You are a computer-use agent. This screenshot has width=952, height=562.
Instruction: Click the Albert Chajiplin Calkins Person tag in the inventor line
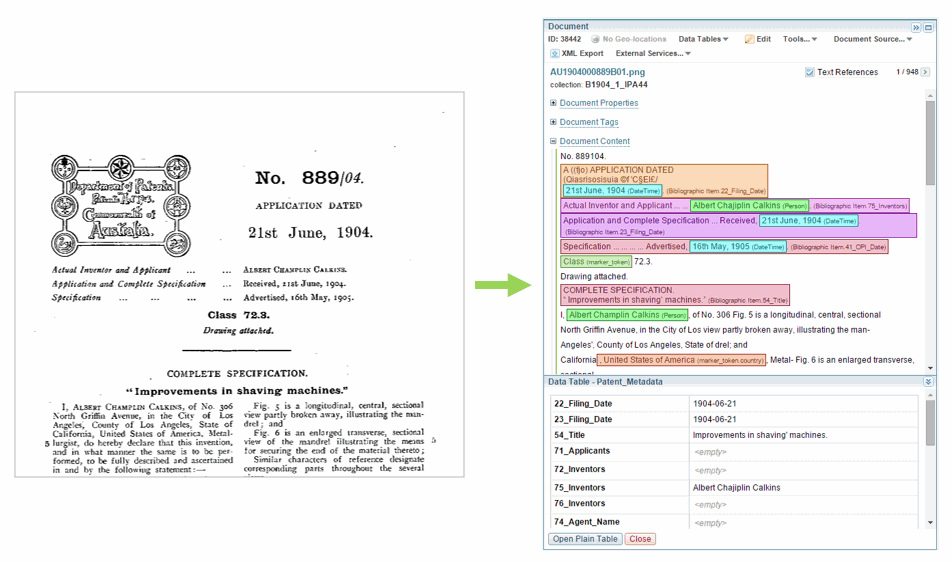pos(750,206)
